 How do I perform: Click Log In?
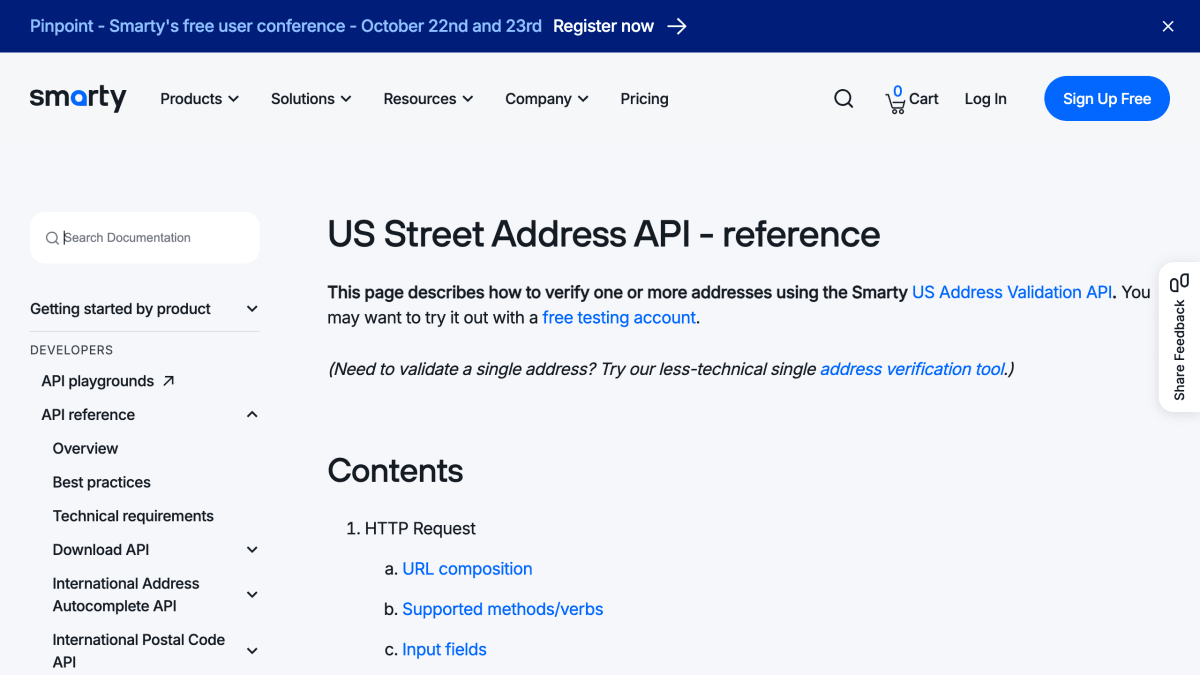click(985, 99)
